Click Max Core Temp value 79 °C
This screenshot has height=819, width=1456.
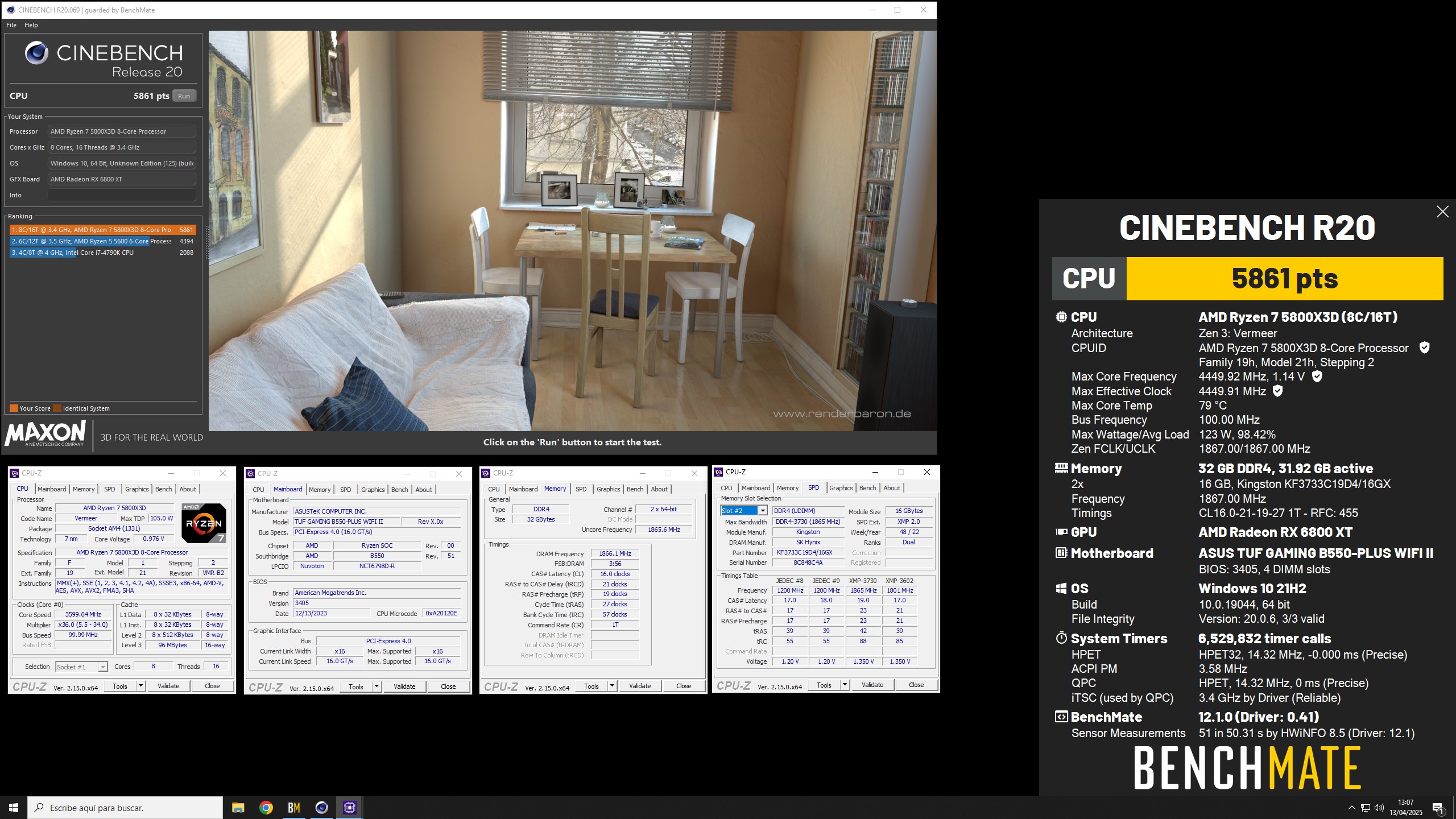pos(1213,406)
